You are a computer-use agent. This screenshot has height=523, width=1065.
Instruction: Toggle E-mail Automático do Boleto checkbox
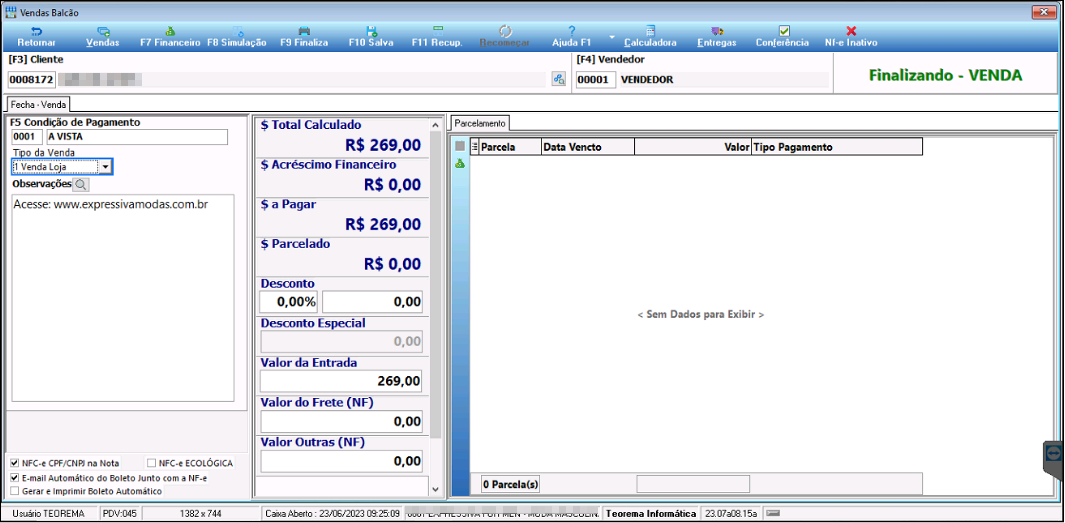pos(15,477)
